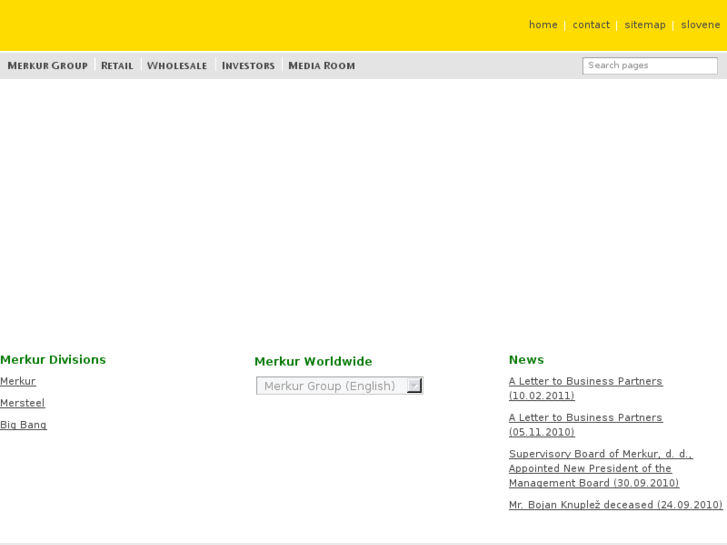Open Mr. Bojan Knuplež deceased news
The width and height of the screenshot is (727, 545).
click(615, 505)
